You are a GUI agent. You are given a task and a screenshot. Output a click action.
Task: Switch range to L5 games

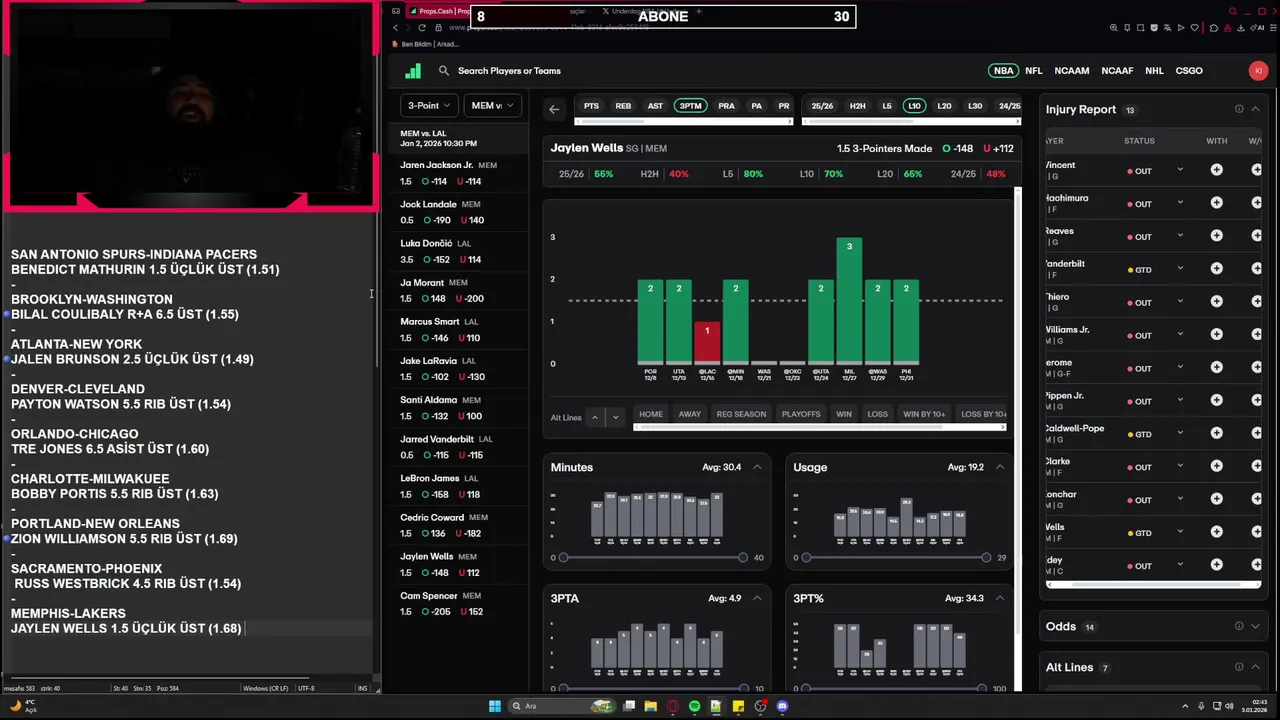pyautogui.click(x=886, y=106)
